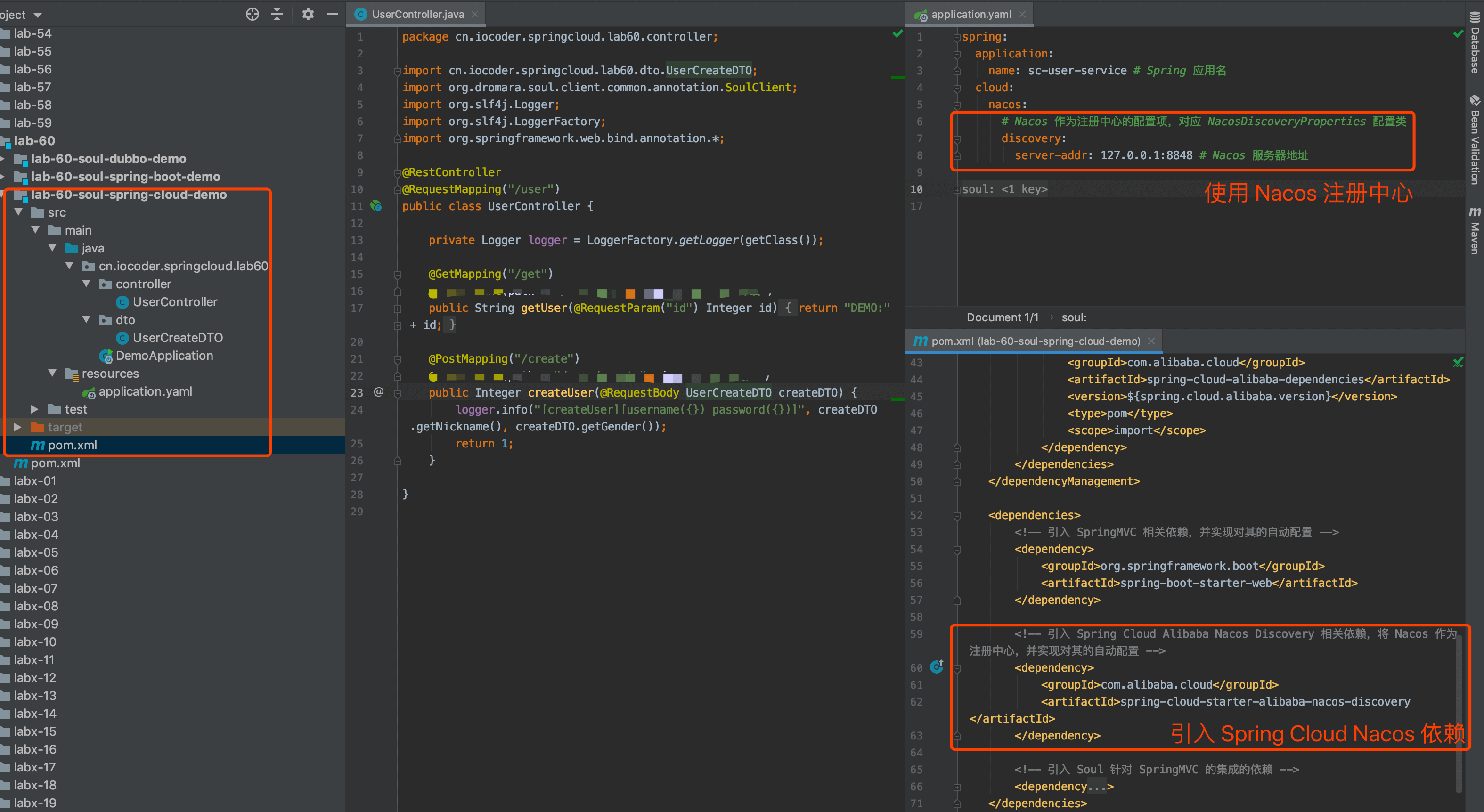Unfold the collapsed soul key in application.yaml

point(957,189)
